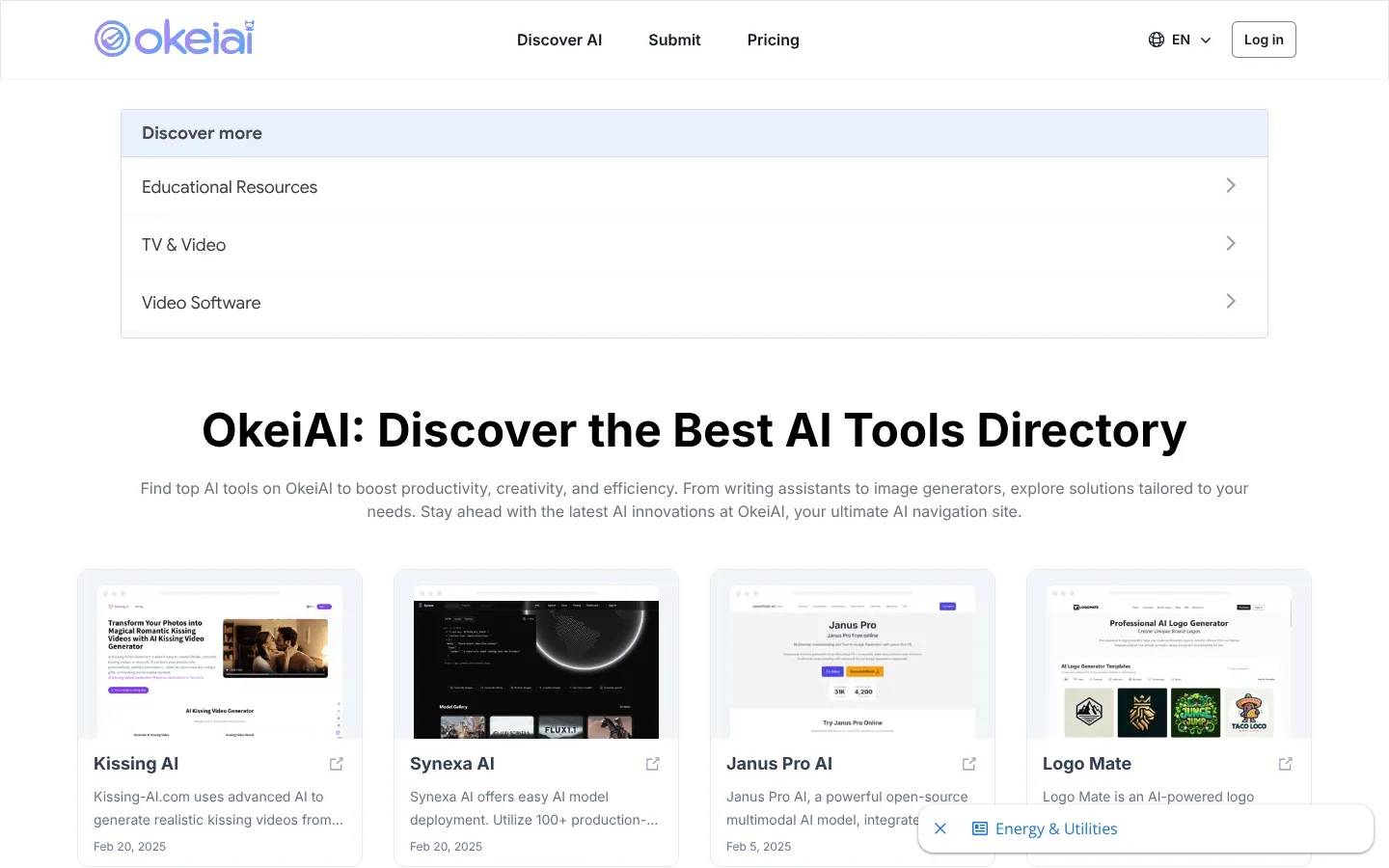Open Janus Pro AI preview thumbnail
Screen dimensions: 1389x868
(853, 655)
